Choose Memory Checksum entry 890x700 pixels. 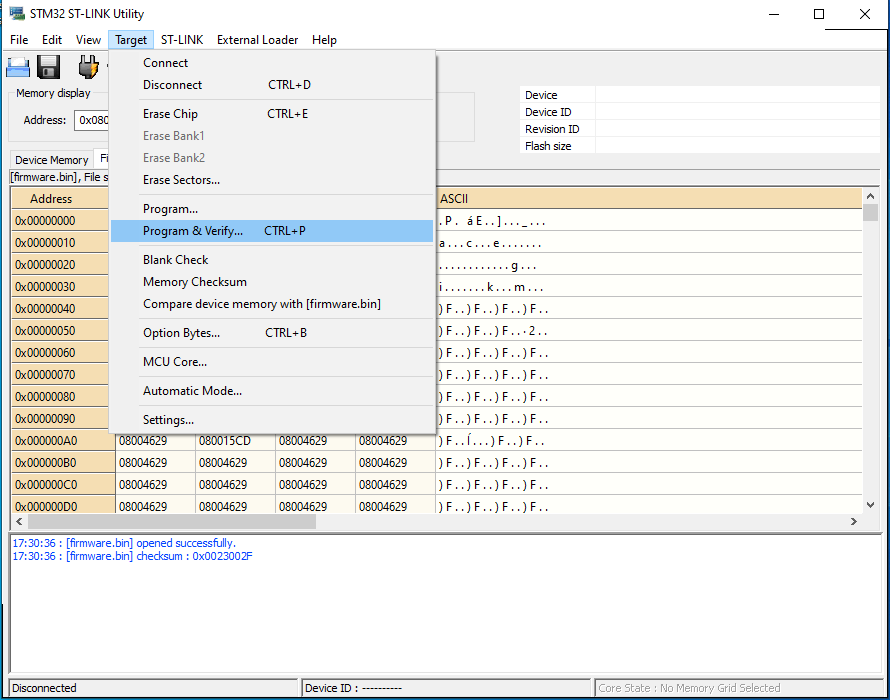[x=272, y=282]
